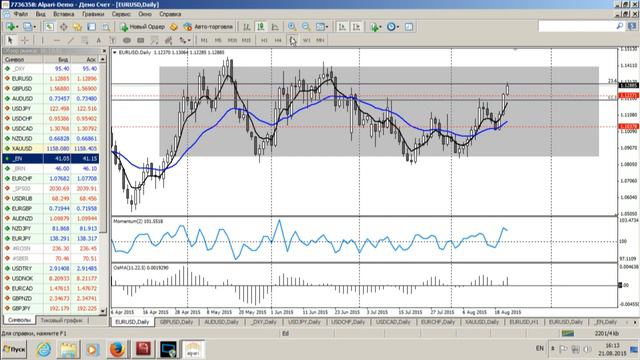Open the Terminal panel icon
The height and width of the screenshot is (360, 640).
click(91, 27)
